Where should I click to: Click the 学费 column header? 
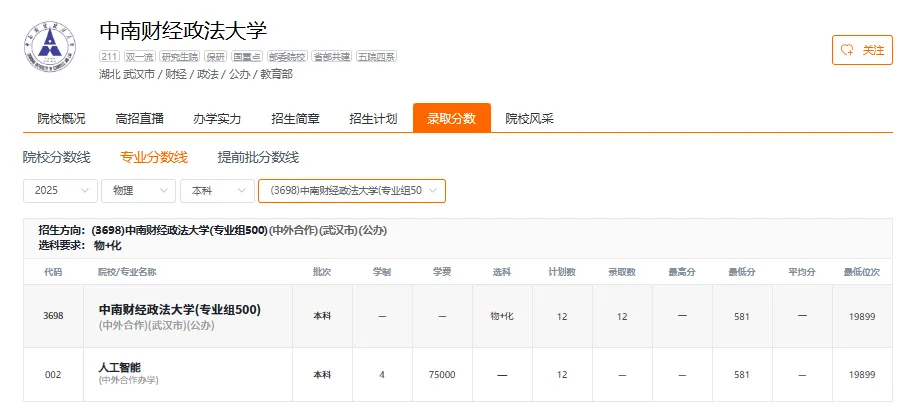tap(442, 271)
